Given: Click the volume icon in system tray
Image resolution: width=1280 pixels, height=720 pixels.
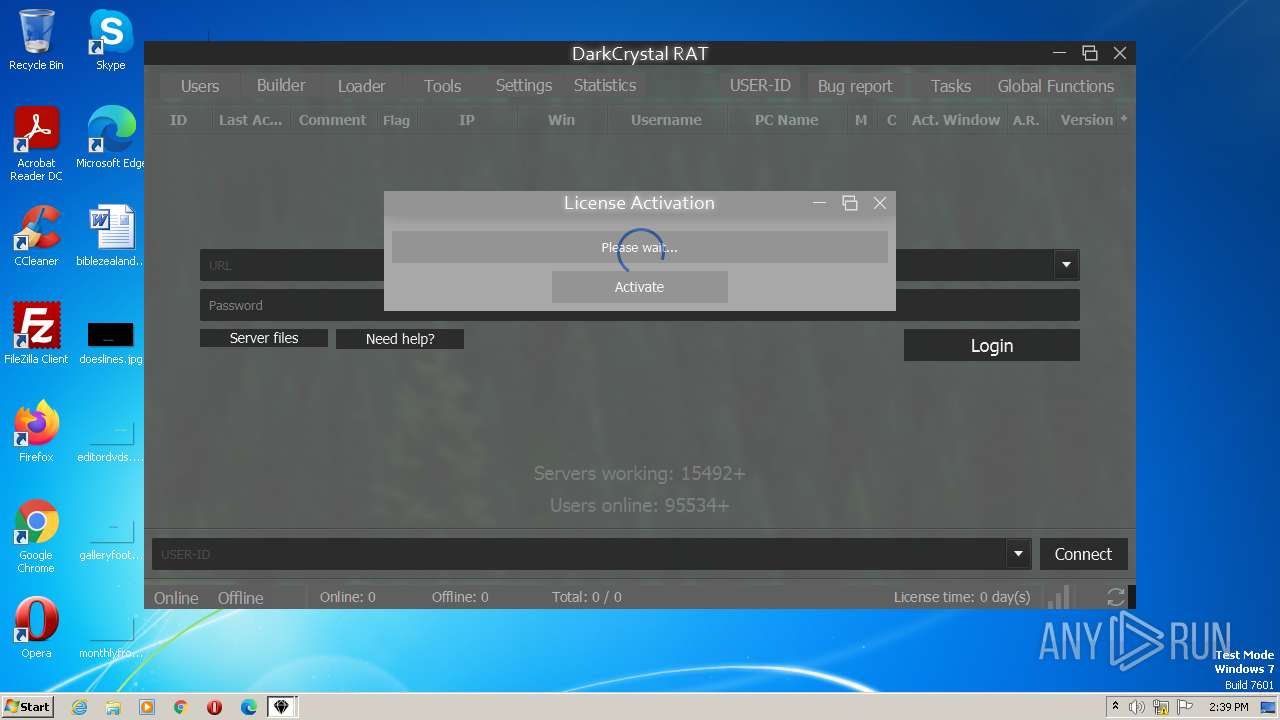Looking at the screenshot, I should (x=1137, y=707).
